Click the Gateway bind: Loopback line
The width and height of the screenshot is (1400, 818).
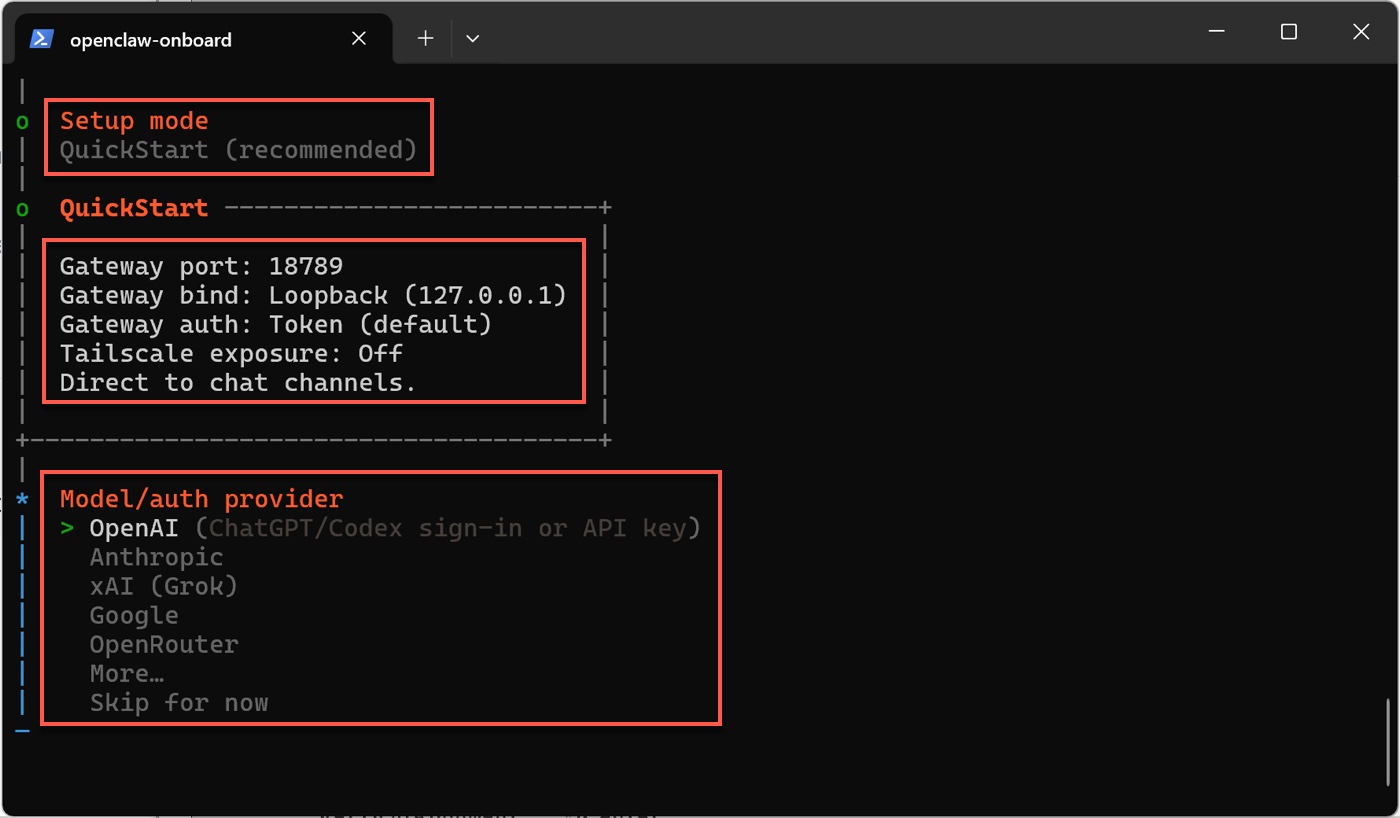[x=314, y=295]
